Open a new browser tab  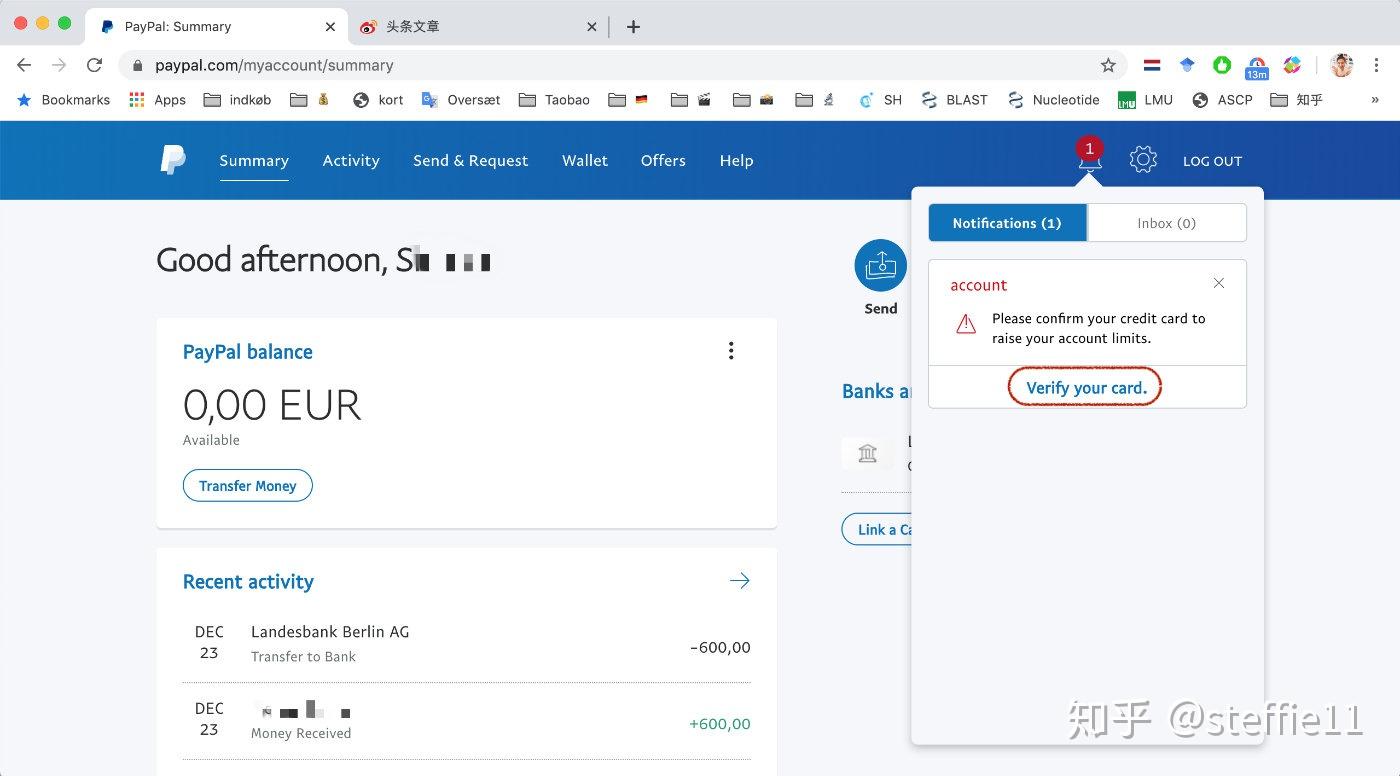[x=633, y=27]
